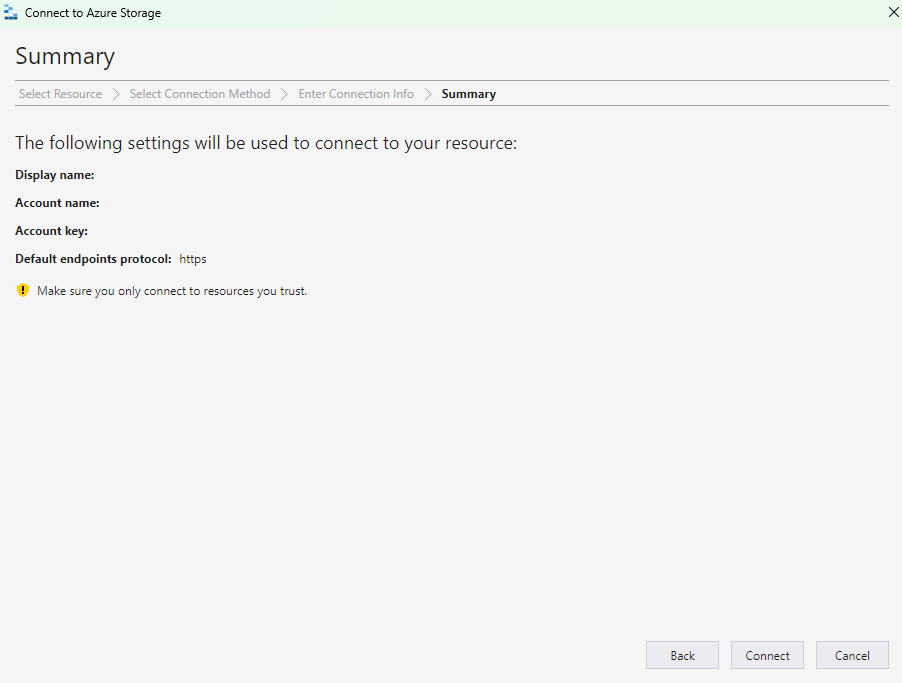Return to Enter Connection Info step
Image resolution: width=902 pixels, height=683 pixels.
[356, 94]
